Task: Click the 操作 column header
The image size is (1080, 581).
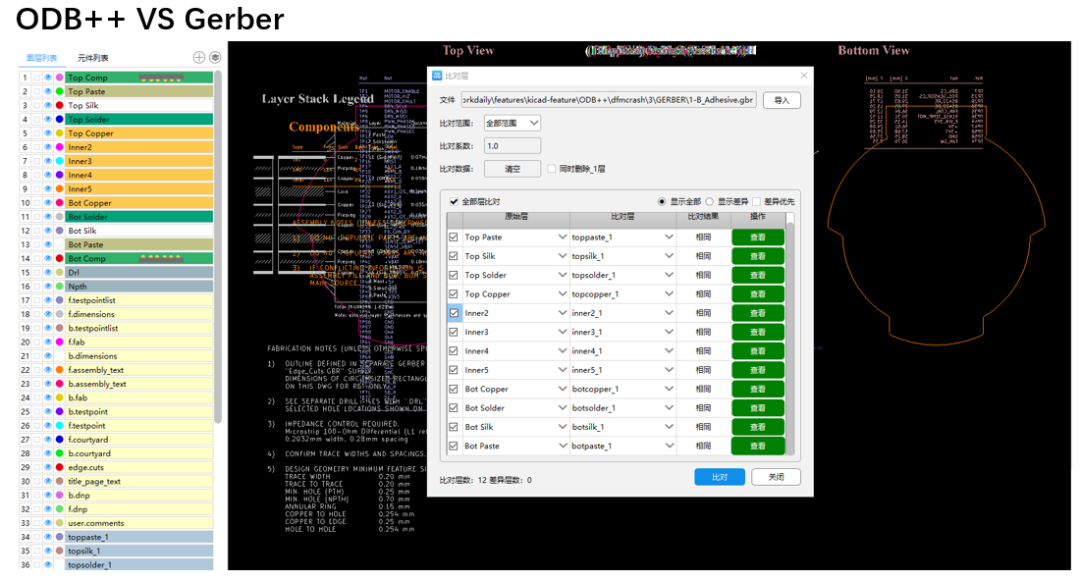Action: point(758,217)
